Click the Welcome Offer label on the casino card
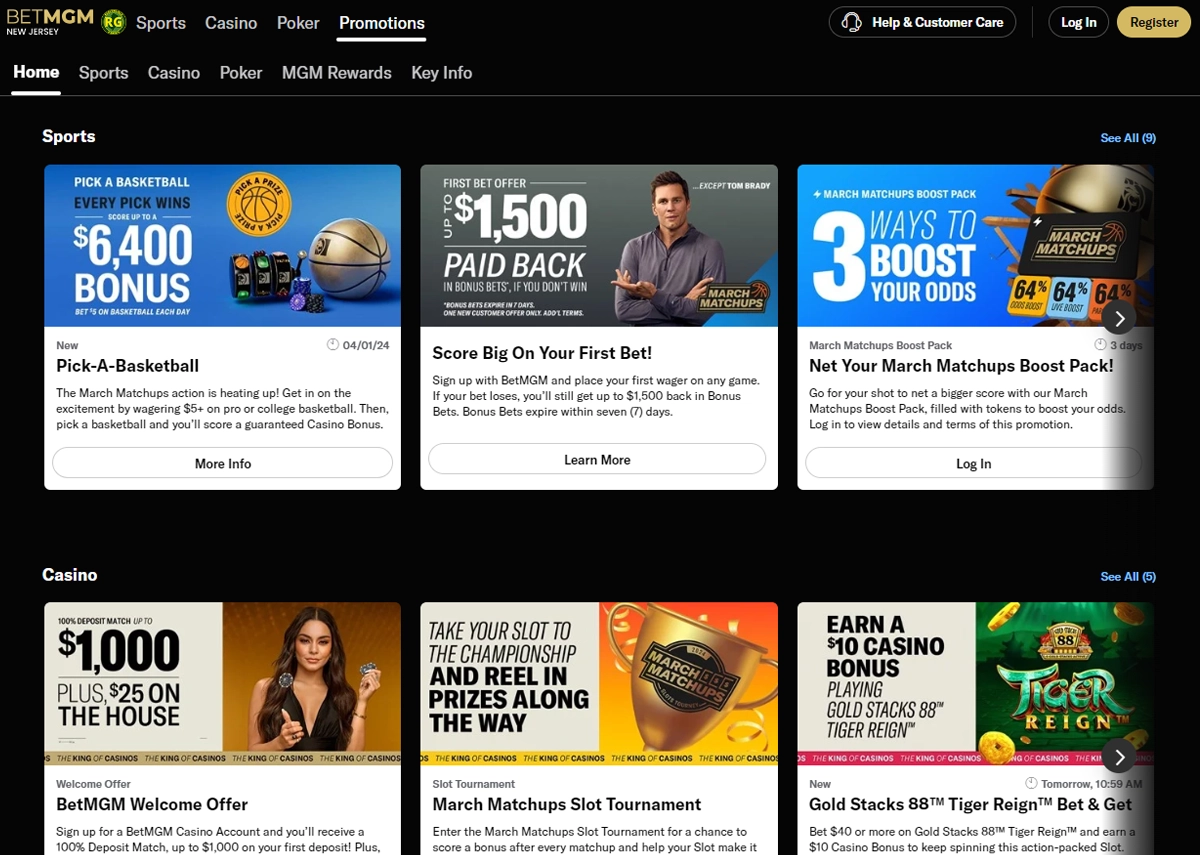Viewport: 1200px width, 855px height. tap(93, 784)
